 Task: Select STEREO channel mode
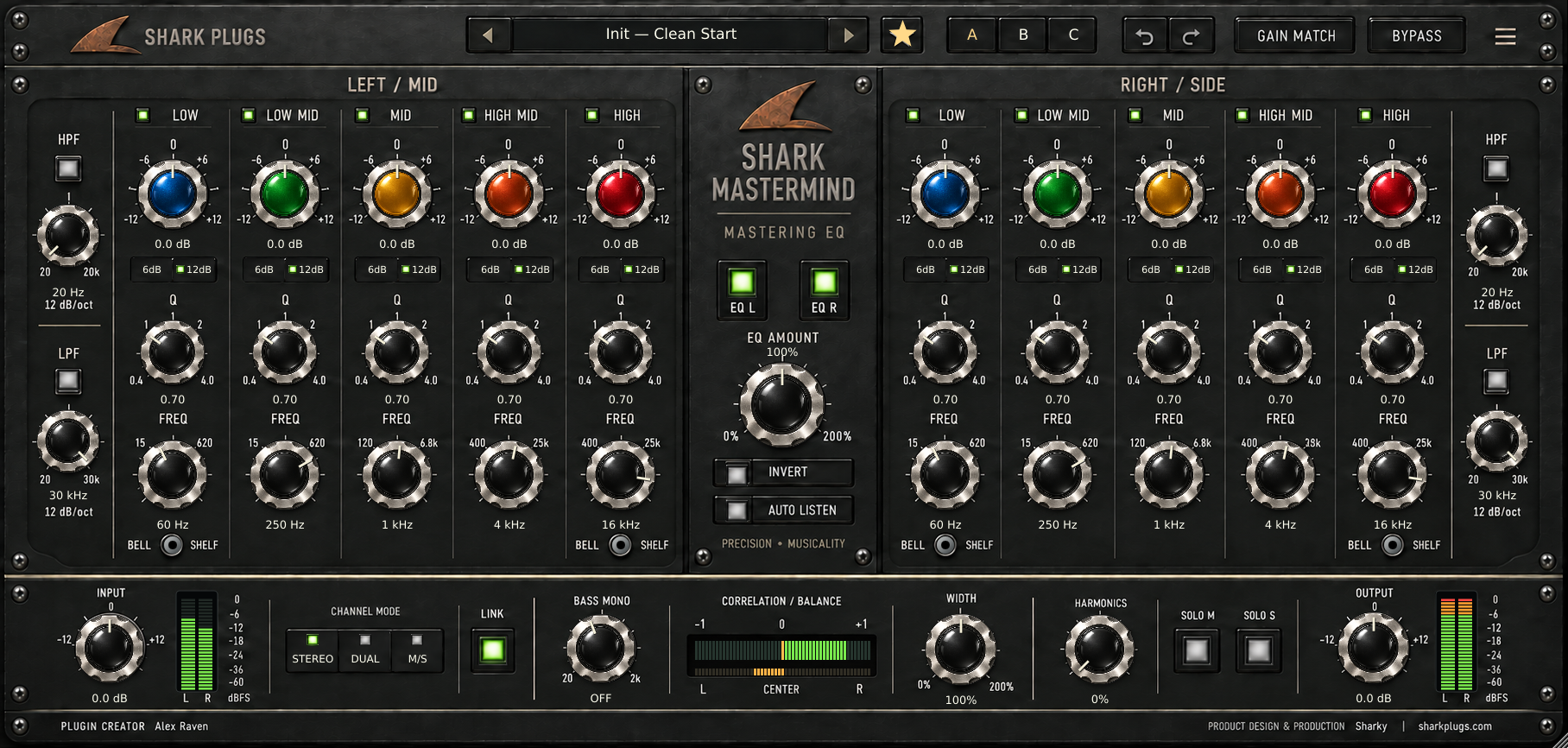click(x=313, y=651)
